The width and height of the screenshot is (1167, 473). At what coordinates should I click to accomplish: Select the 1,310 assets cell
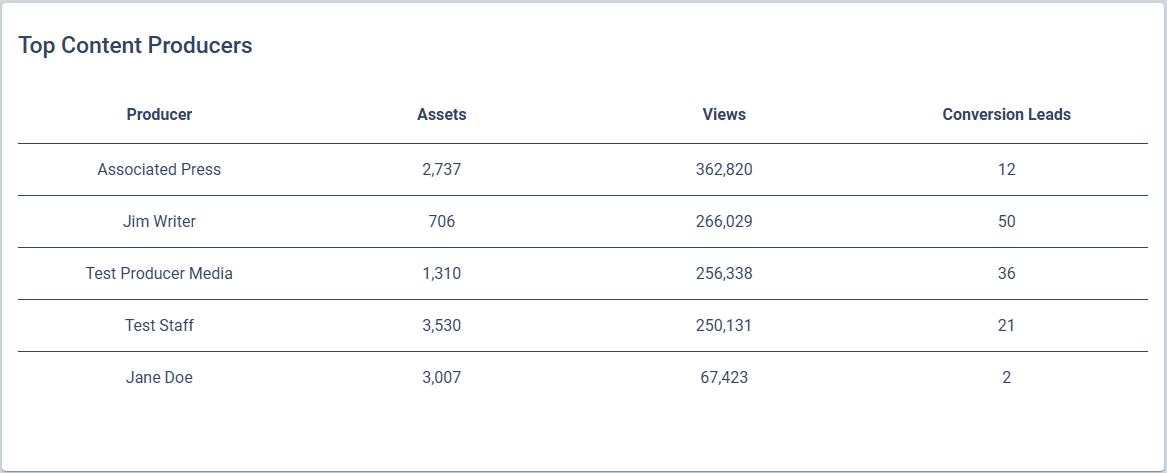(442, 274)
